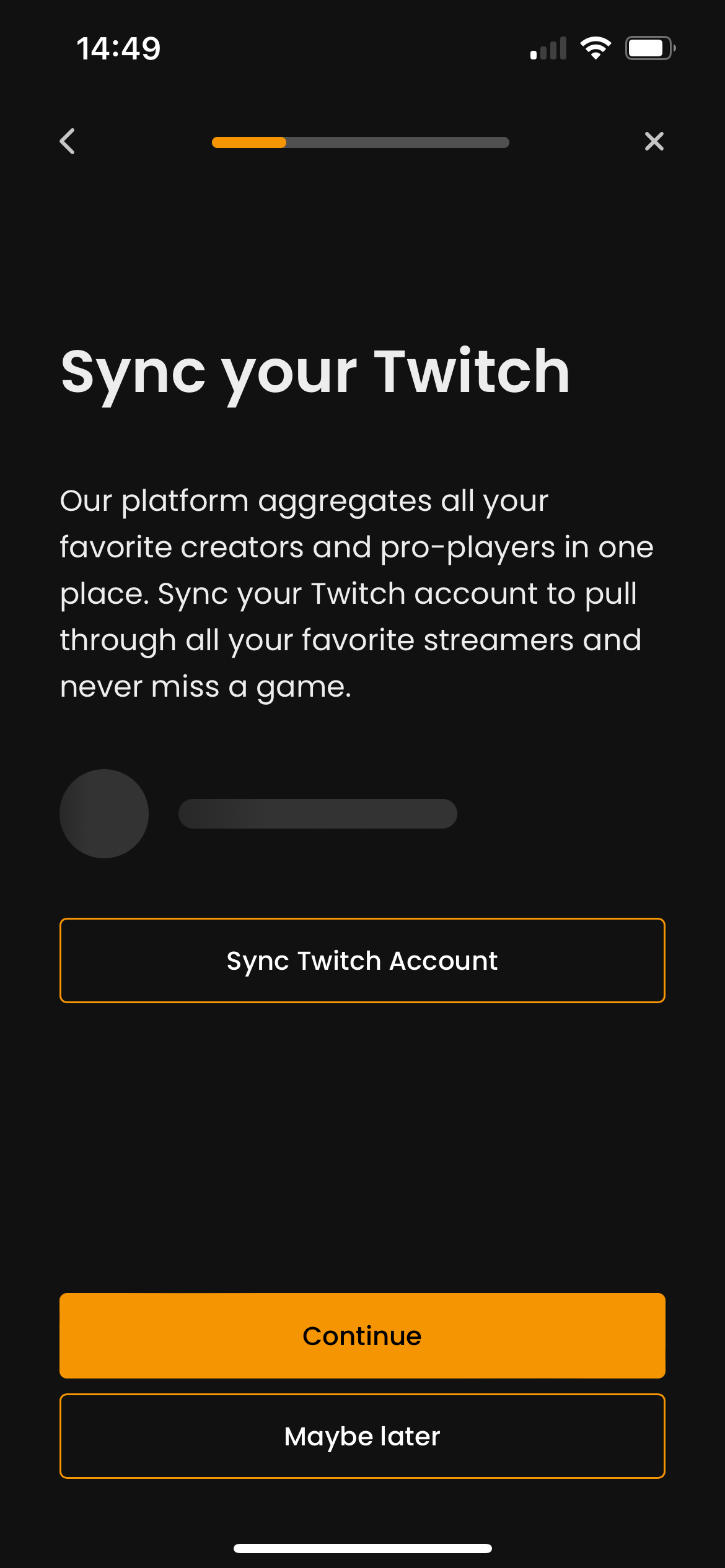This screenshot has height=1568, width=725.
Task: Select Sync Twitch Account button
Action: coord(362,960)
